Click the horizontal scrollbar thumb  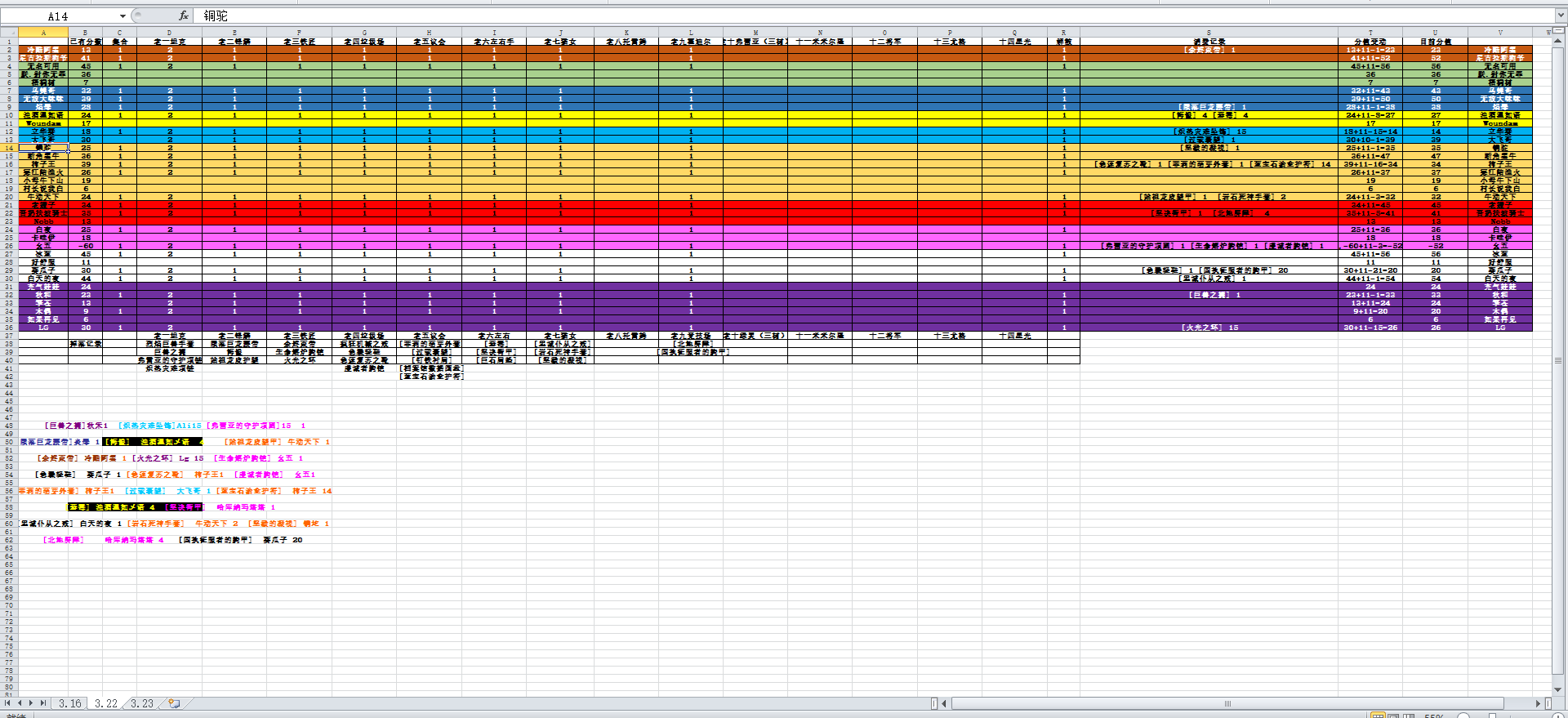(x=1227, y=703)
